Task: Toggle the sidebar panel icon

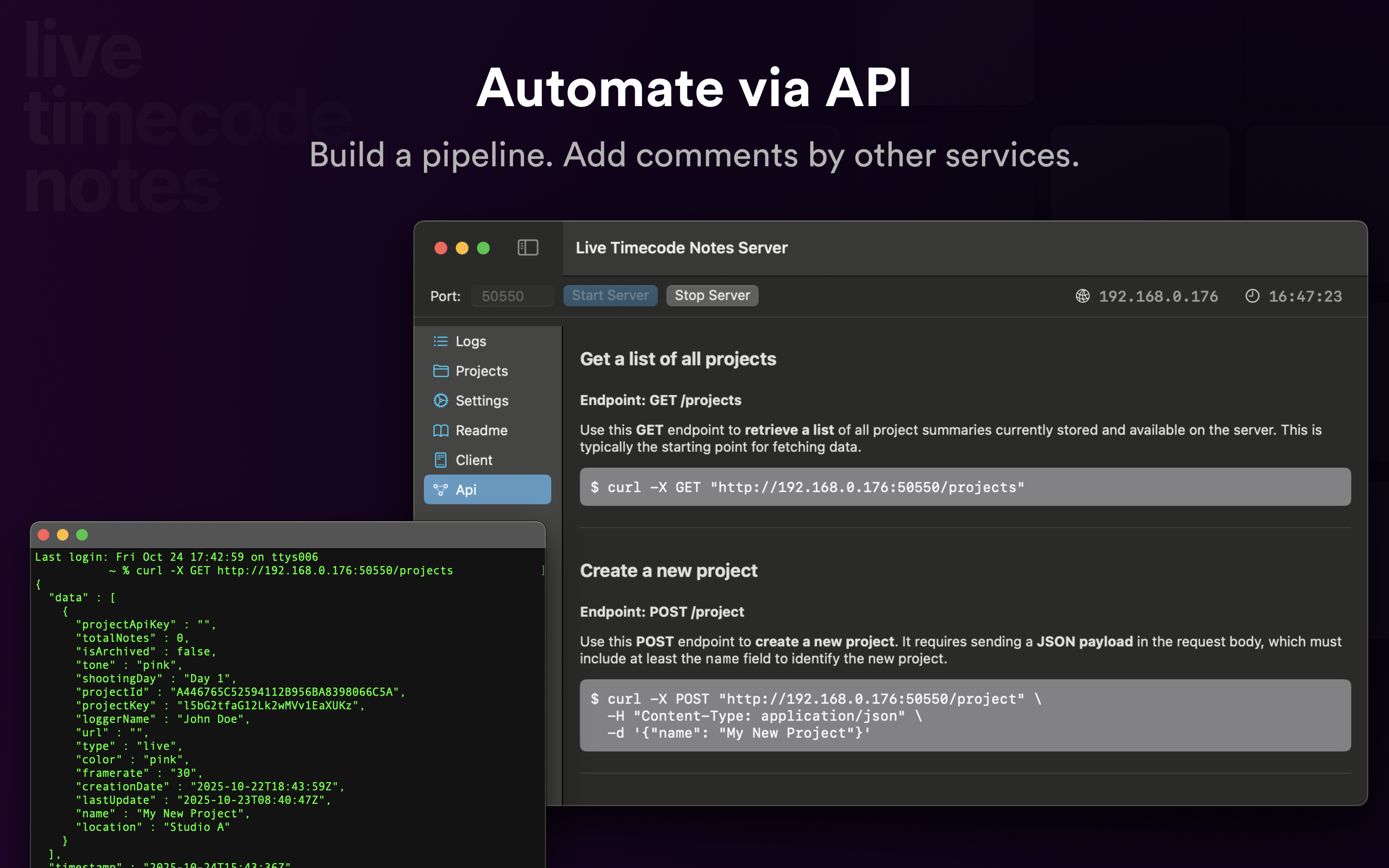Action: click(x=528, y=247)
